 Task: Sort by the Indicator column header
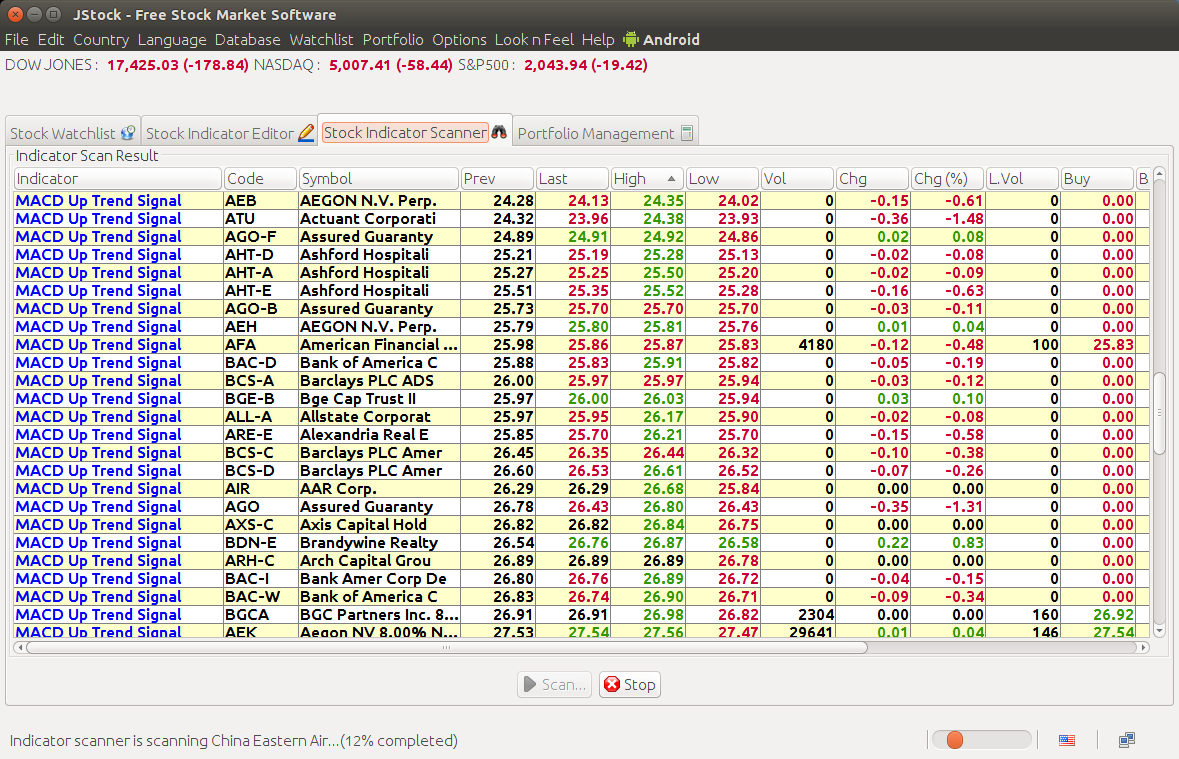coord(118,179)
